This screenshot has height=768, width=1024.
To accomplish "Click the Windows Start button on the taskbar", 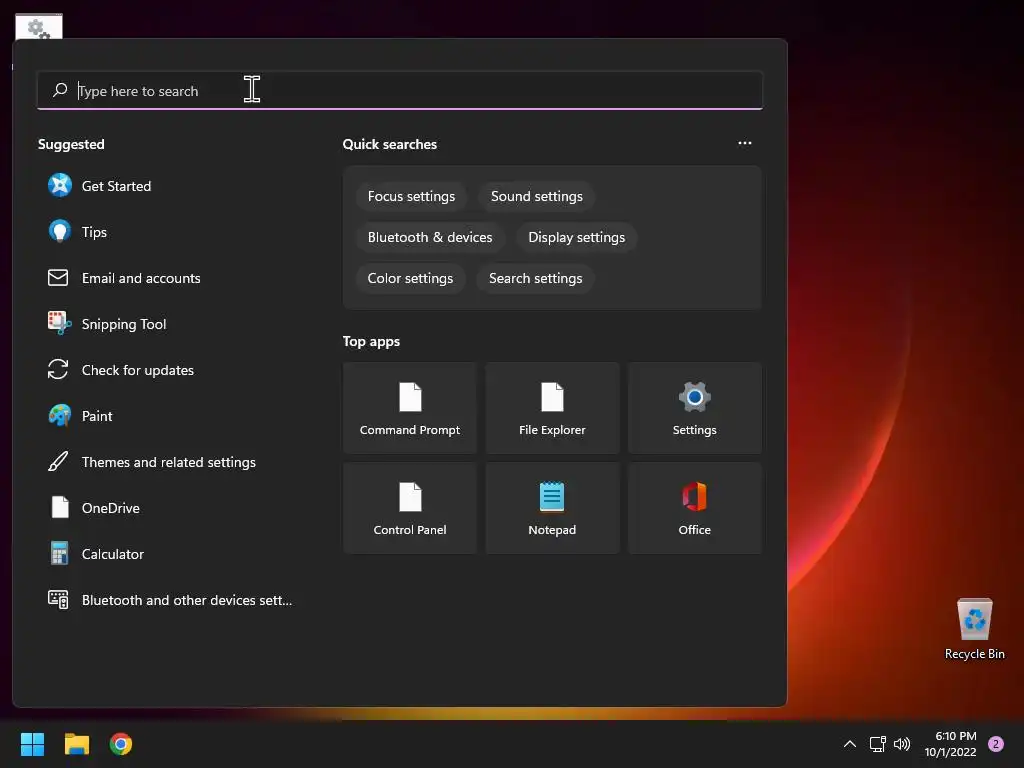I will (x=32, y=744).
